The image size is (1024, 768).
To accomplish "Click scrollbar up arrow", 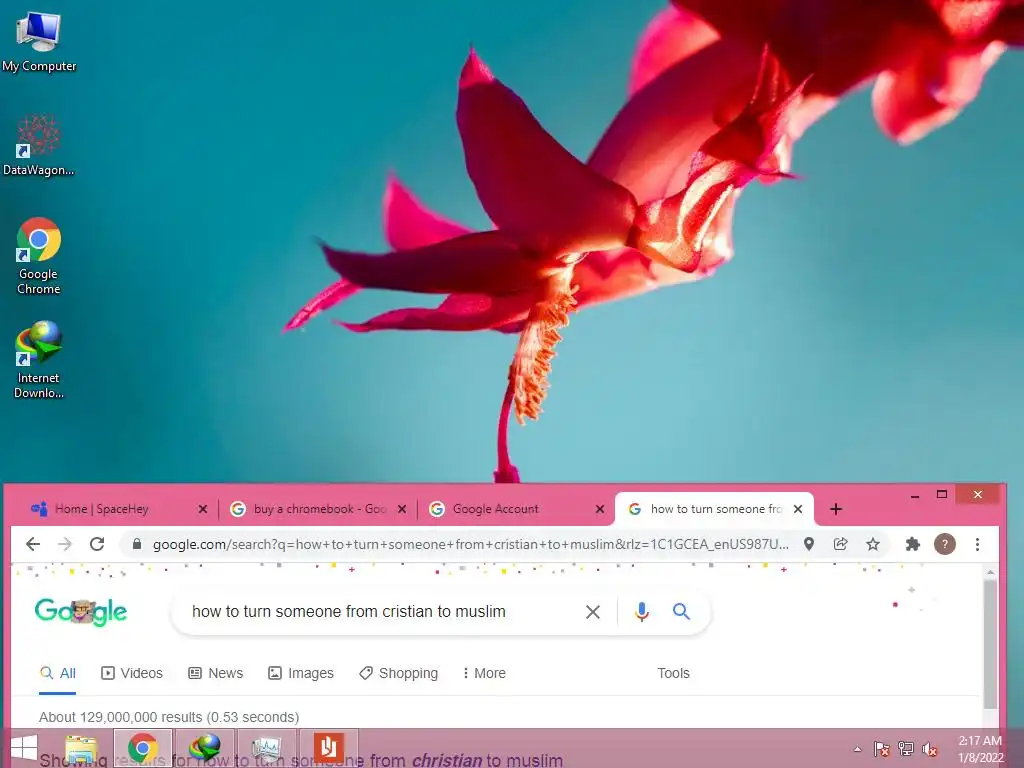I will click(990, 572).
